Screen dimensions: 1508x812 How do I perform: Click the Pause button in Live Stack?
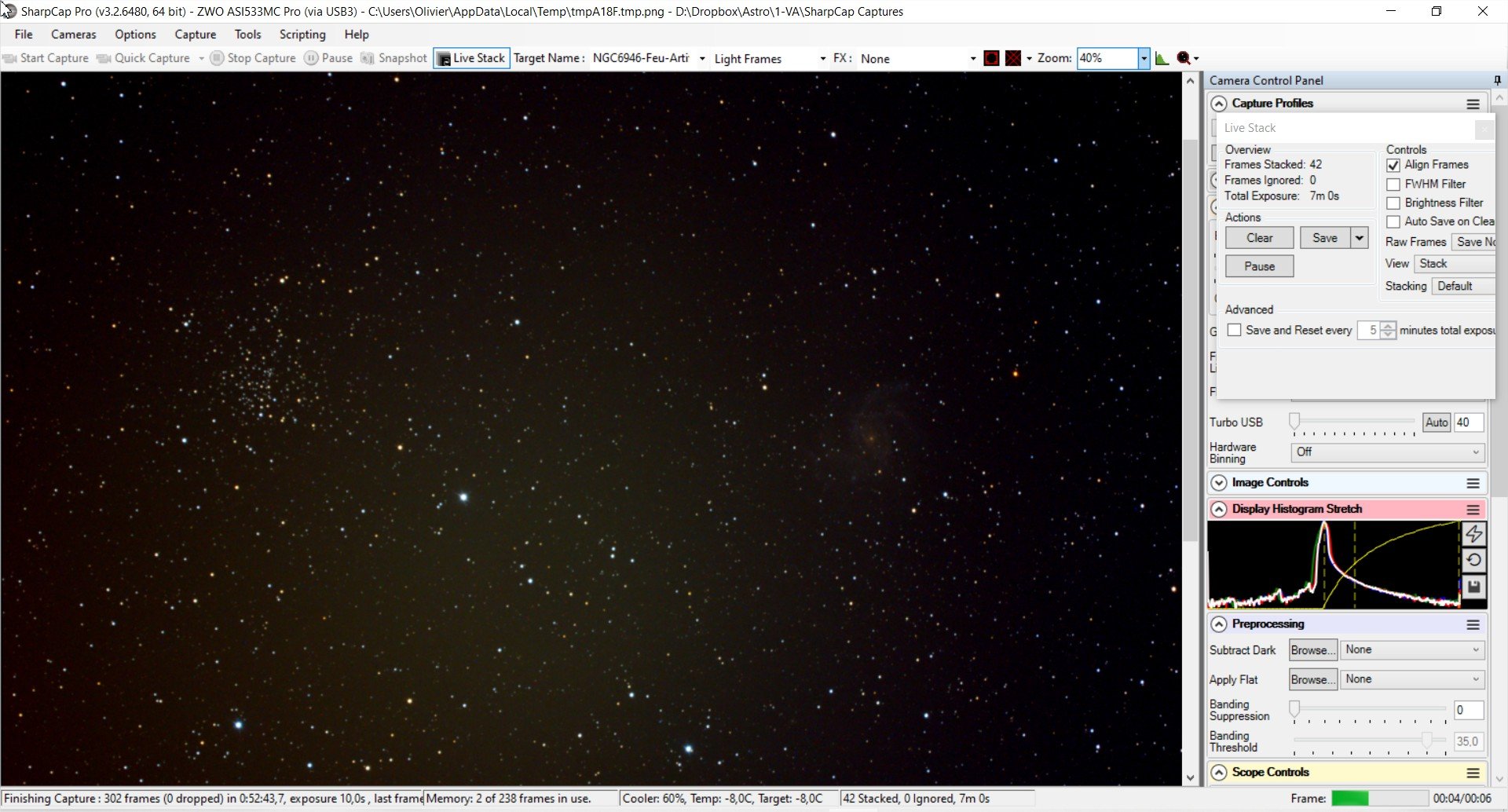click(1259, 267)
